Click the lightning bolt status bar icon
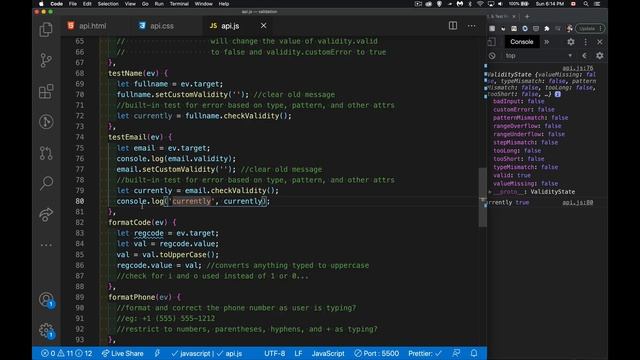640x360 pixels. pos(157,353)
